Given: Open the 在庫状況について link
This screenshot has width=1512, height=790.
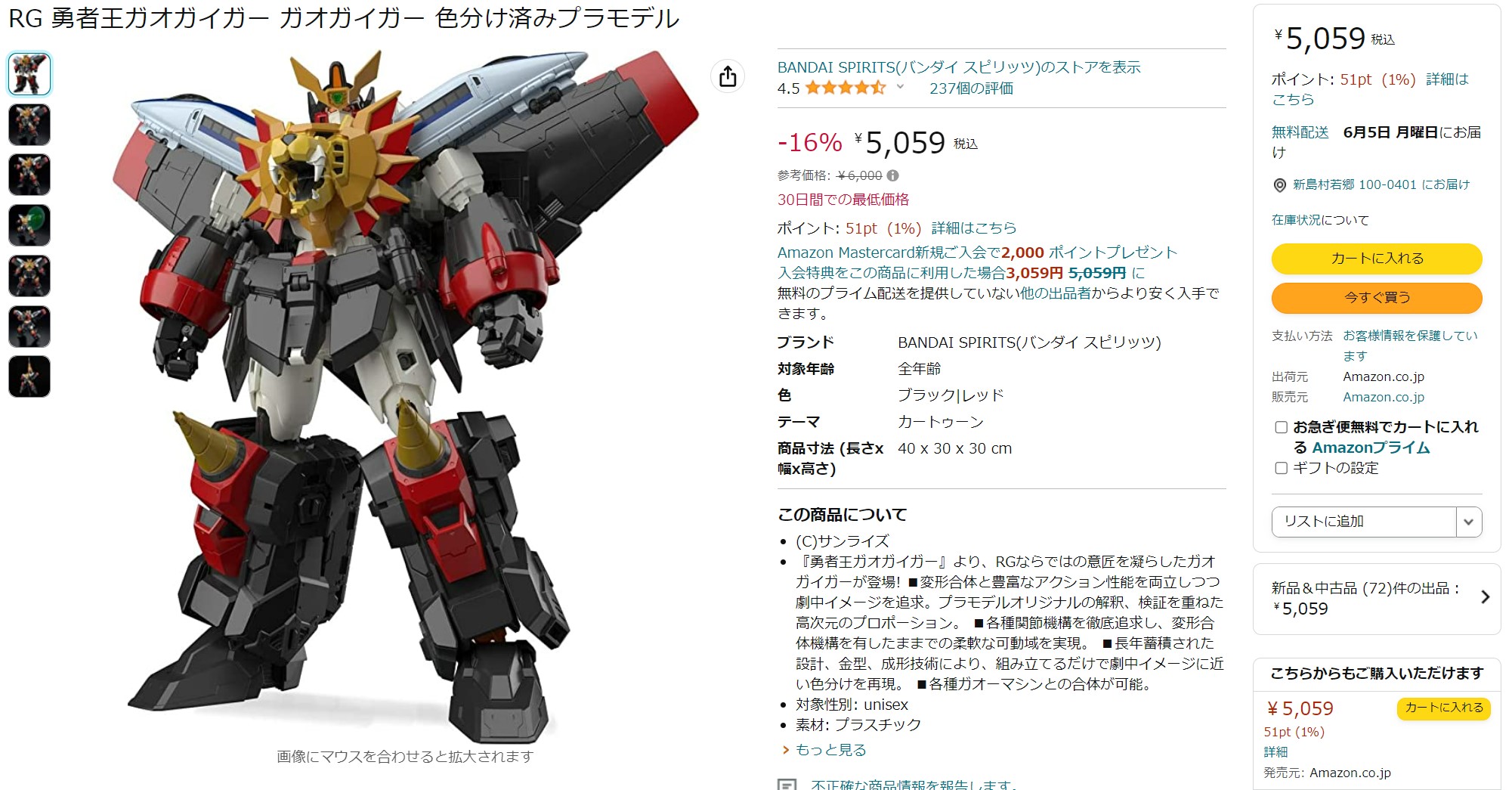Looking at the screenshot, I should click(x=1320, y=220).
